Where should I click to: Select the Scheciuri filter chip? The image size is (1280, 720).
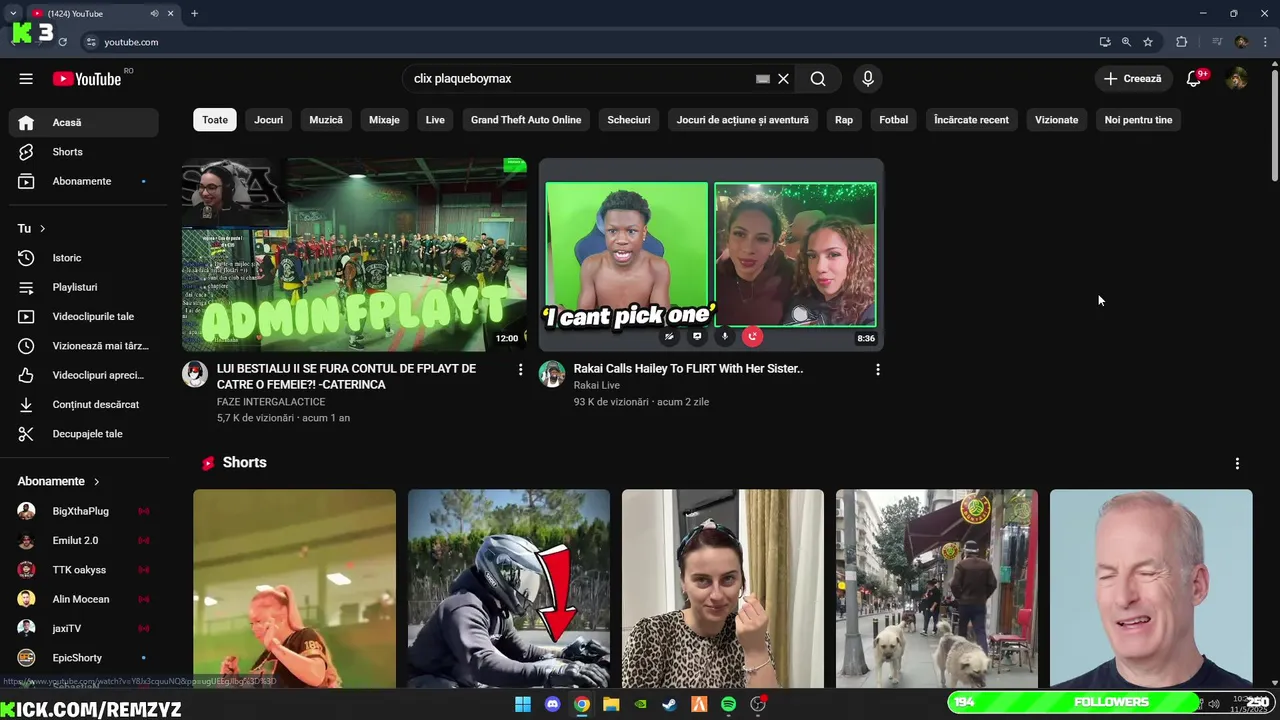[629, 120]
